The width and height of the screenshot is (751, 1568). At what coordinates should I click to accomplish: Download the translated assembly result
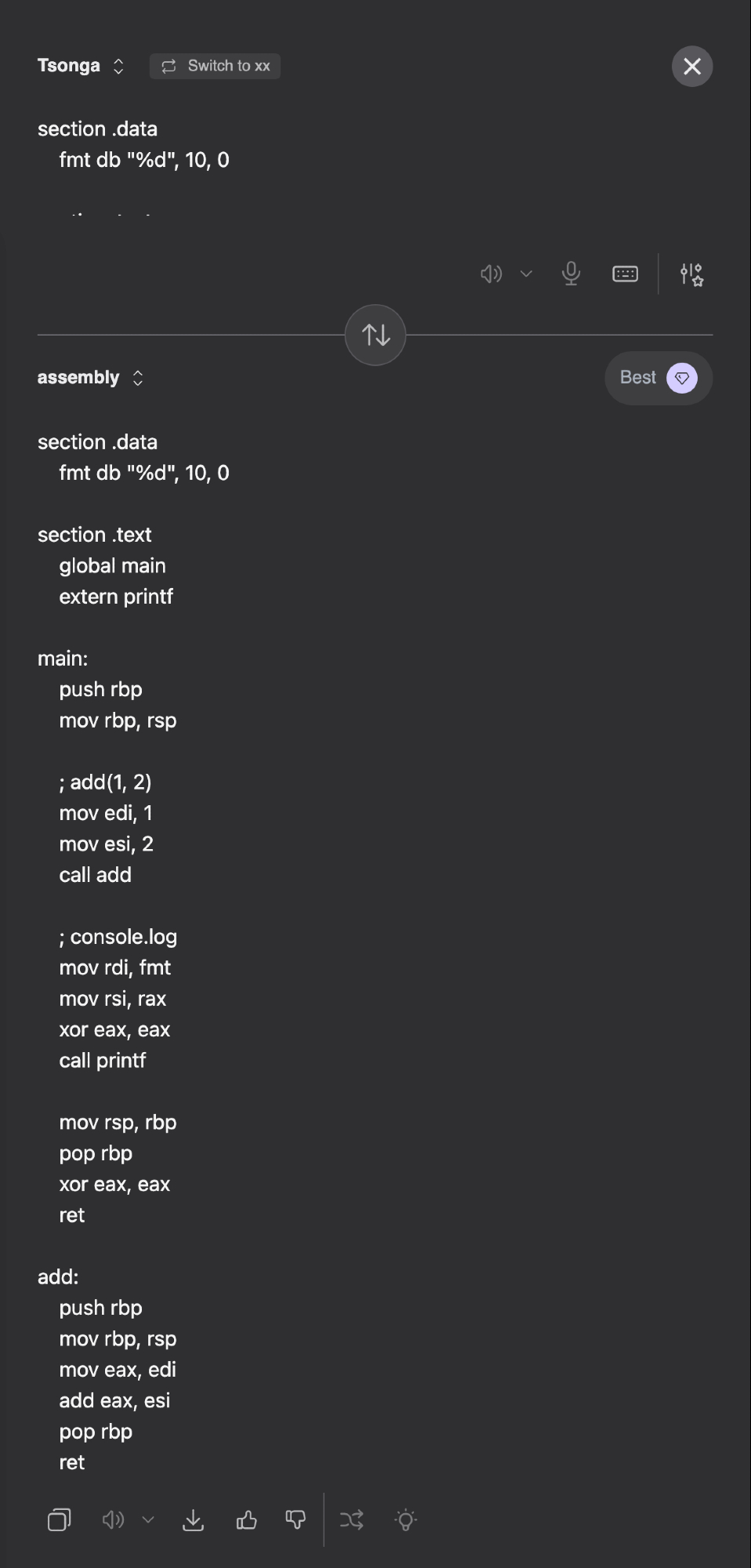point(193,1520)
